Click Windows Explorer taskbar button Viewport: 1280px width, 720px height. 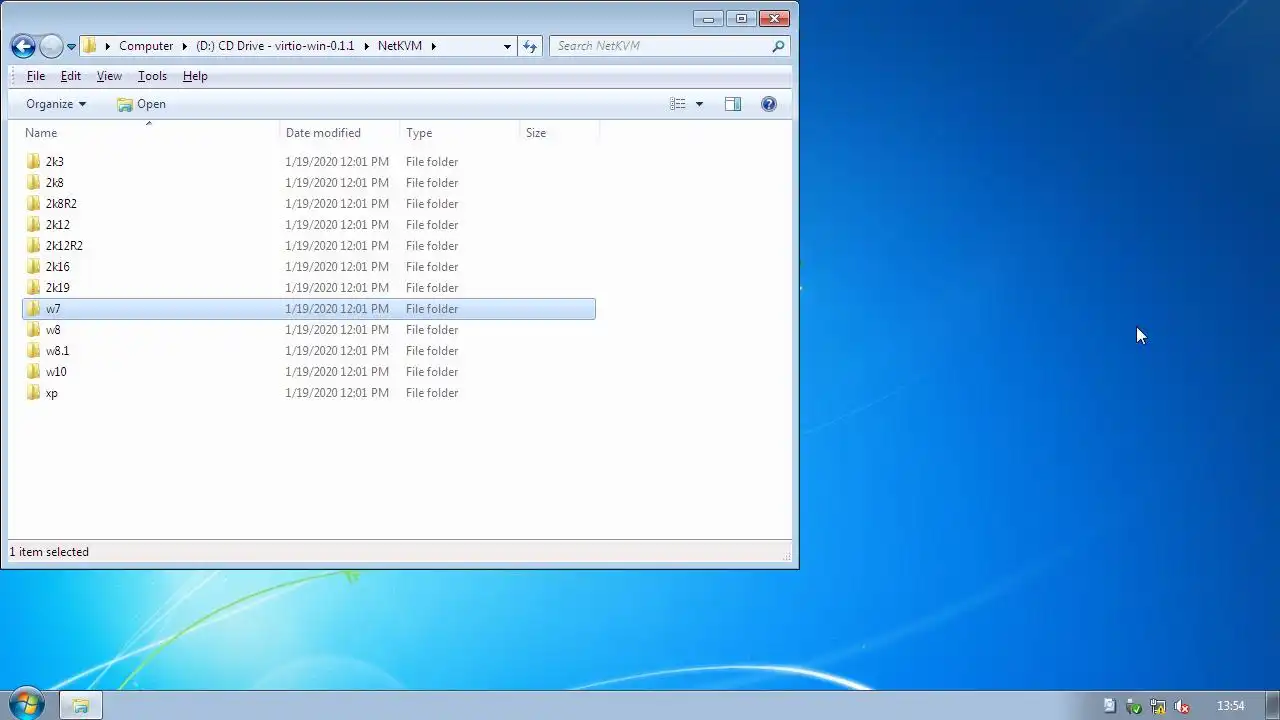click(81, 706)
